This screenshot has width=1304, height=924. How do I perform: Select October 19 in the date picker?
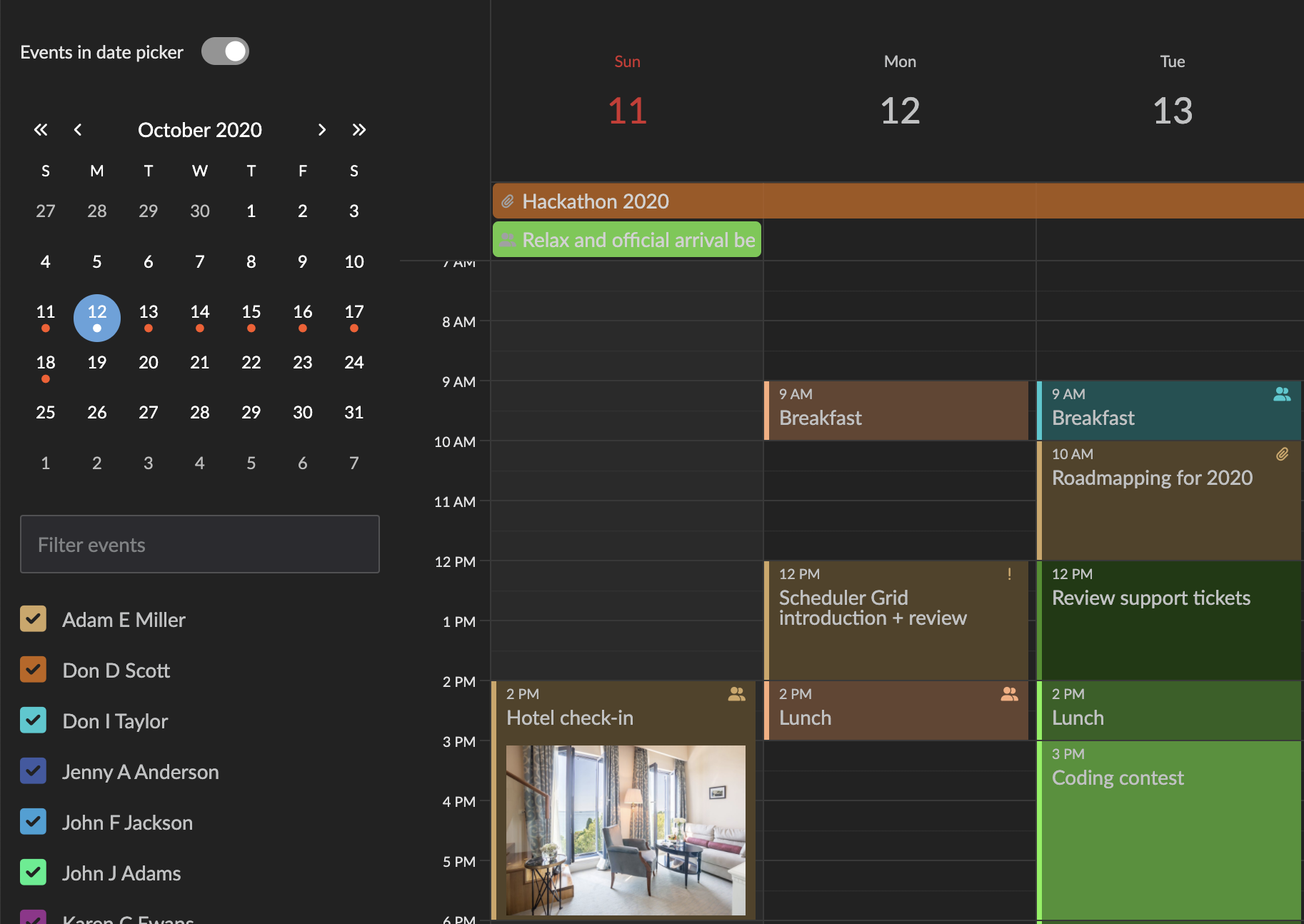click(x=96, y=362)
